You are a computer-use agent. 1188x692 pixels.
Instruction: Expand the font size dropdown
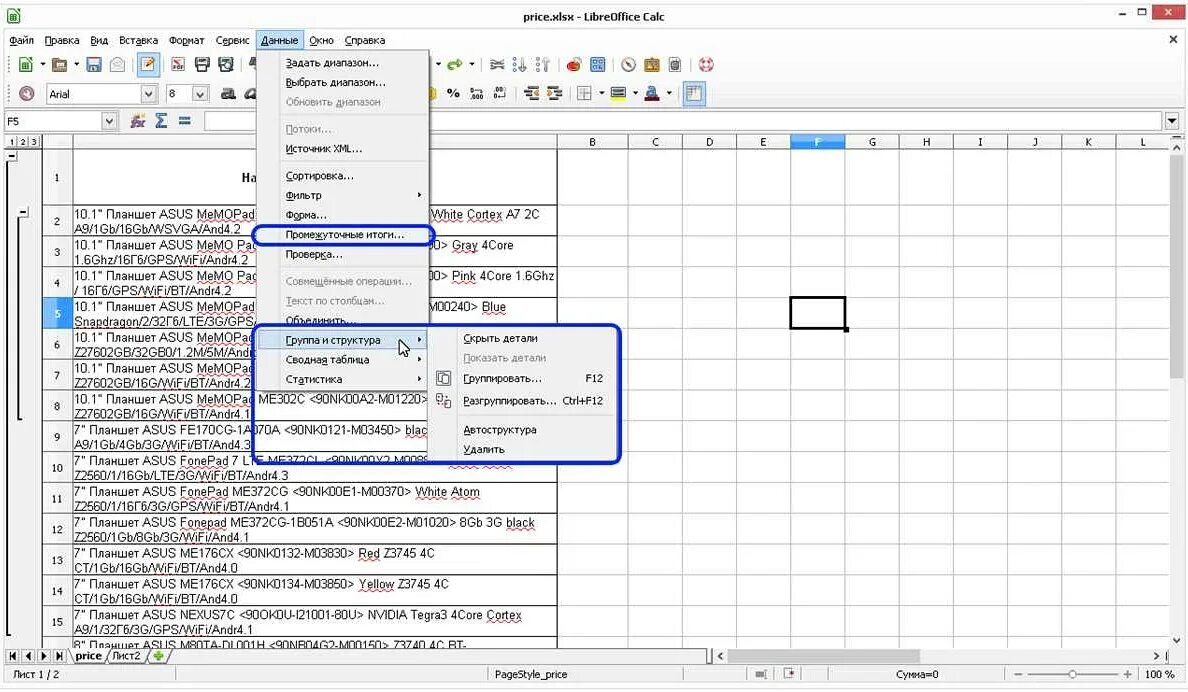[200, 94]
